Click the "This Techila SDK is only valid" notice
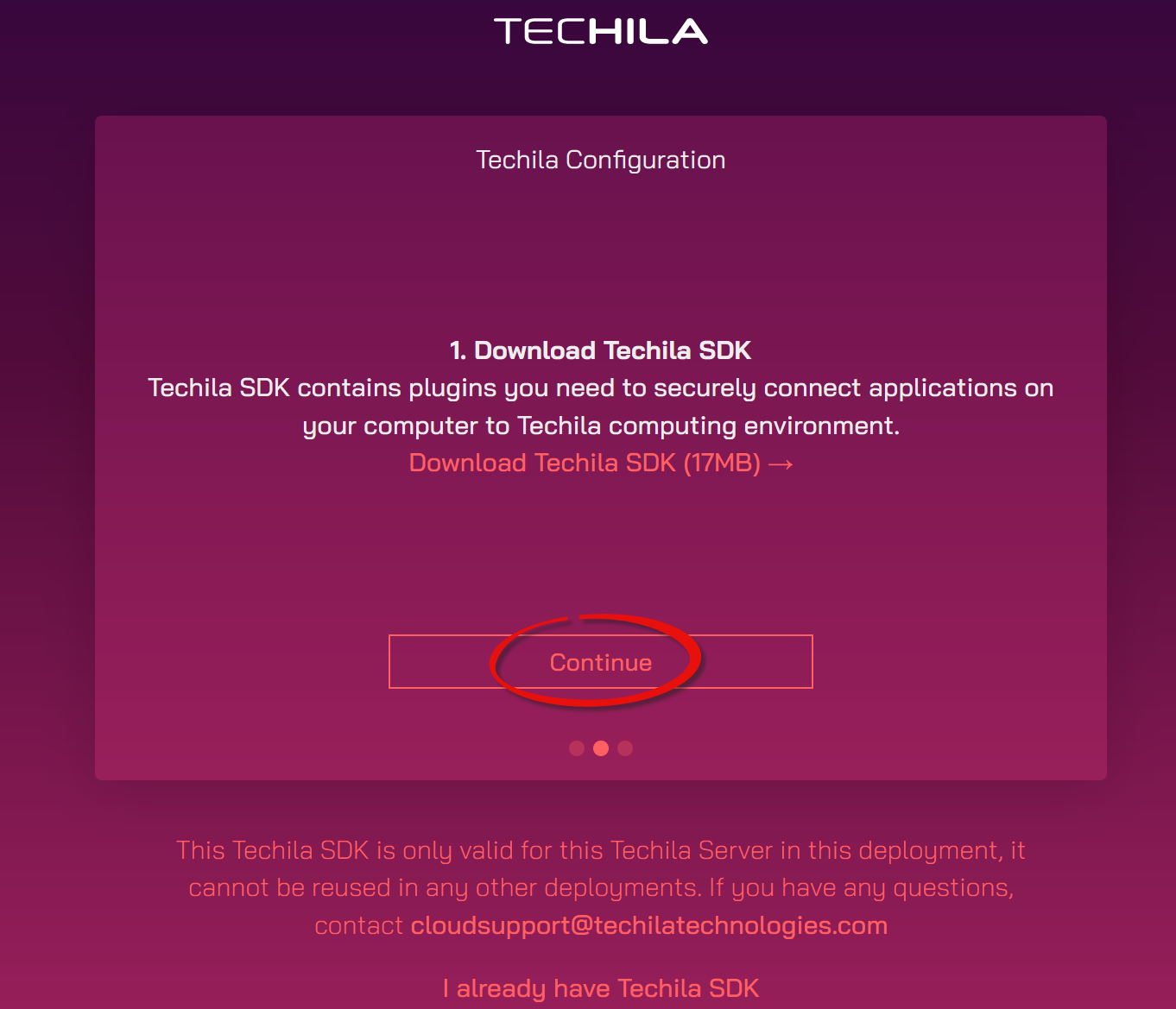Viewport: 1176px width, 1009px height. [600, 851]
